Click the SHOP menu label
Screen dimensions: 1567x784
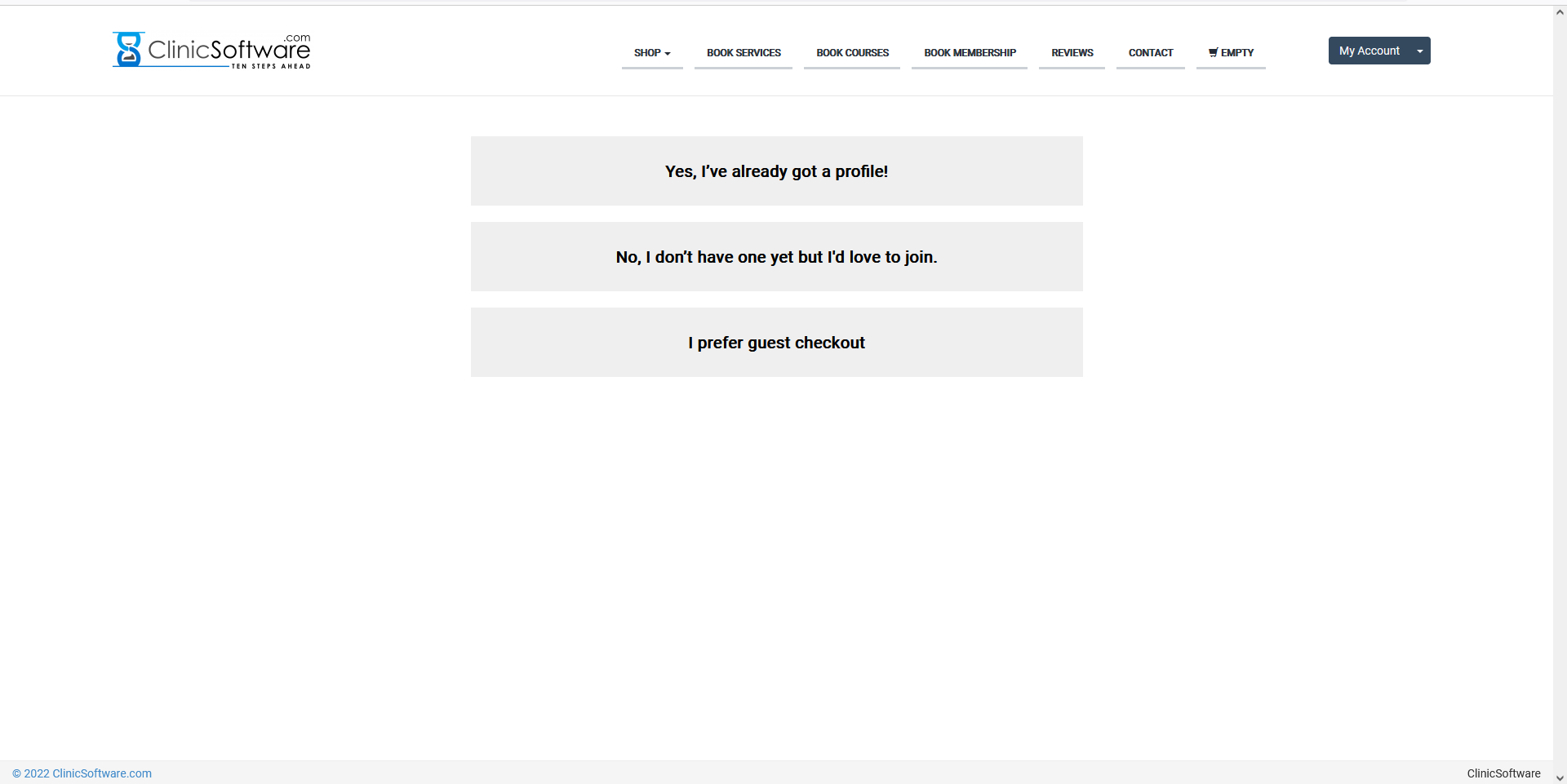647,52
